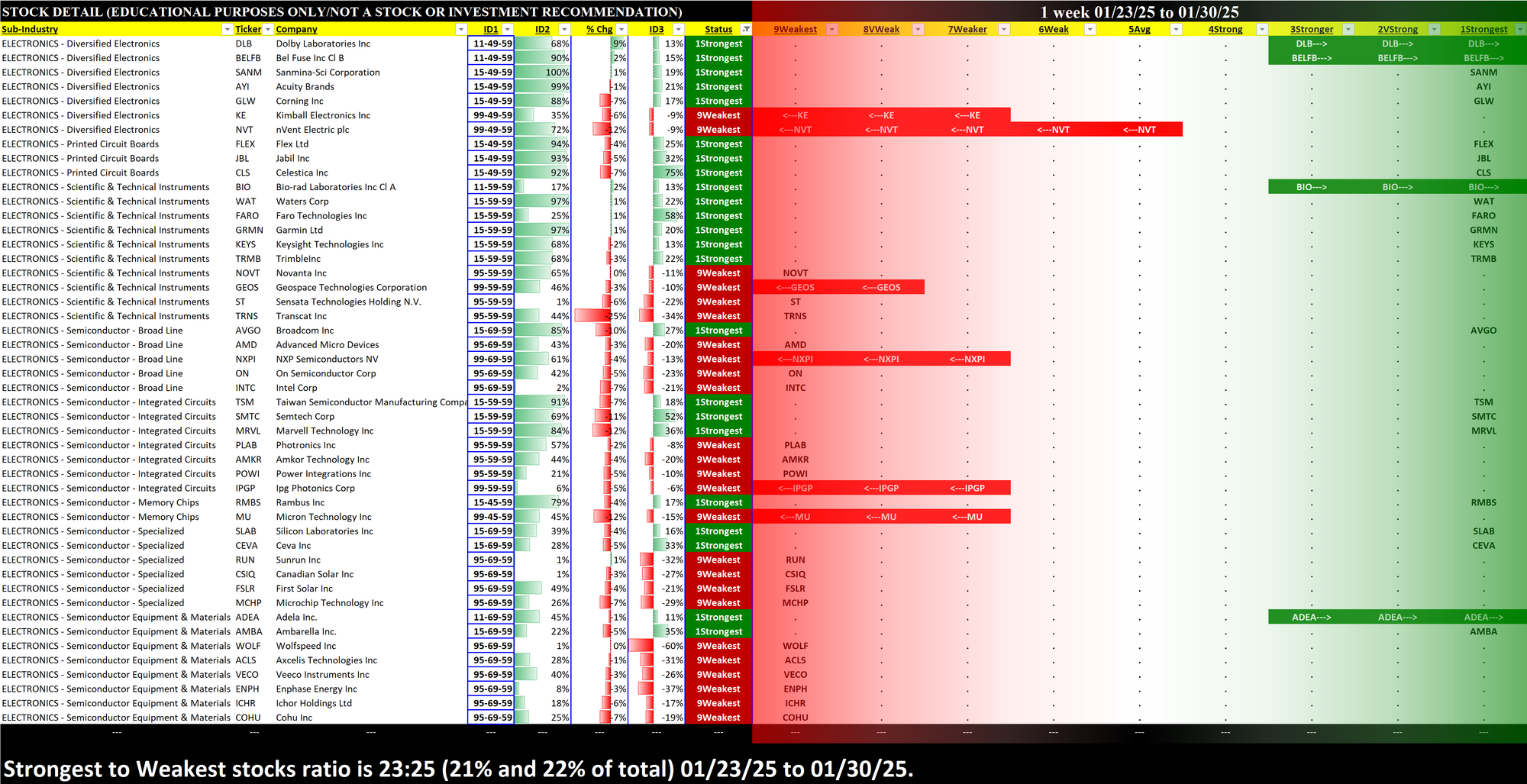The height and width of the screenshot is (784, 1527).
Task: Click the 5Avg header label
Action: pos(1139,29)
